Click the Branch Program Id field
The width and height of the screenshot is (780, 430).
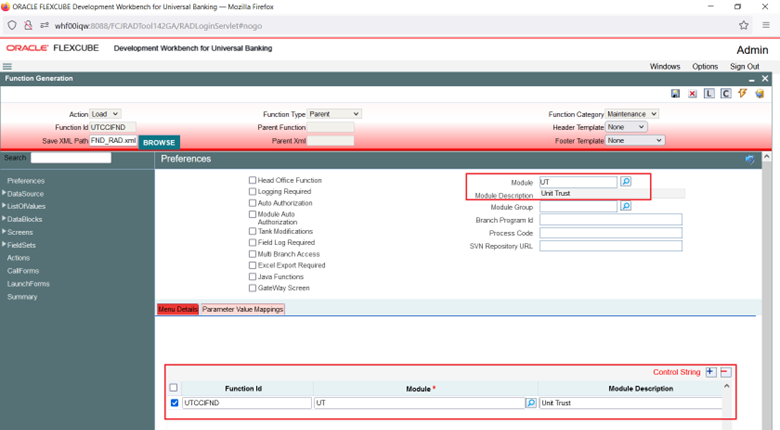pyautogui.click(x=611, y=219)
